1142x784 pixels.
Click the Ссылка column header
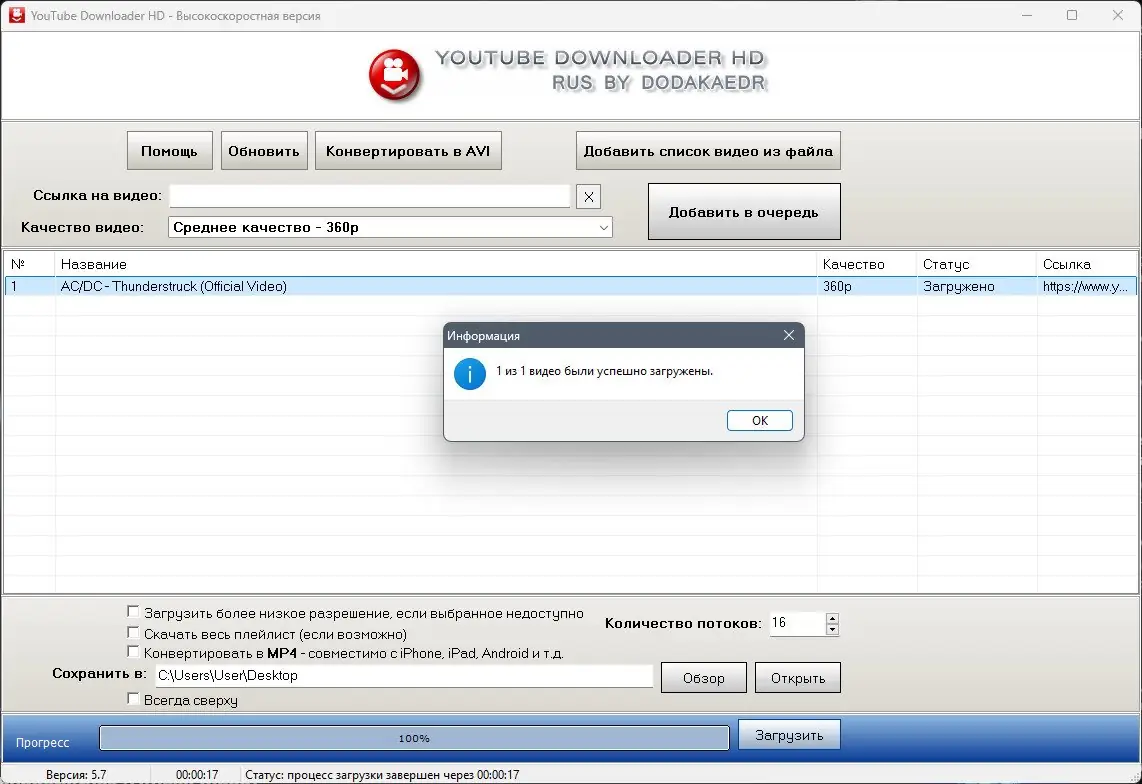tap(1087, 264)
